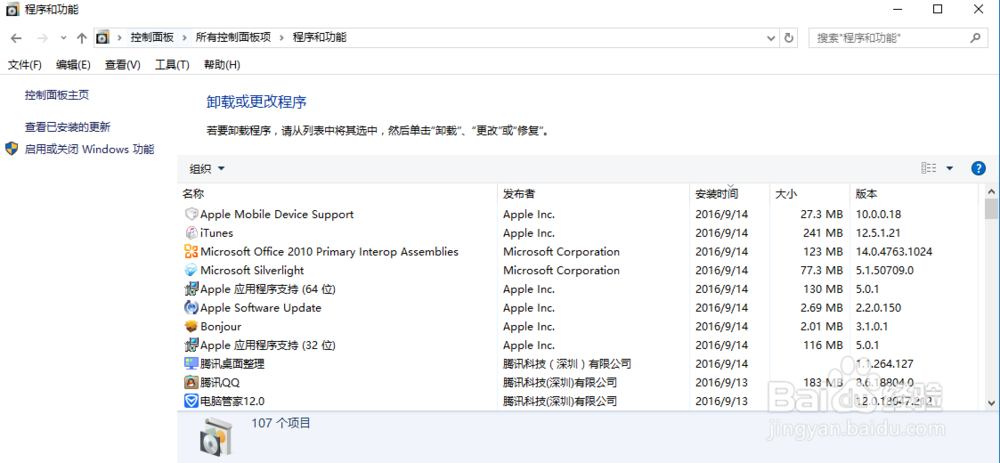
Task: Click the iTunes program icon
Action: click(191, 233)
